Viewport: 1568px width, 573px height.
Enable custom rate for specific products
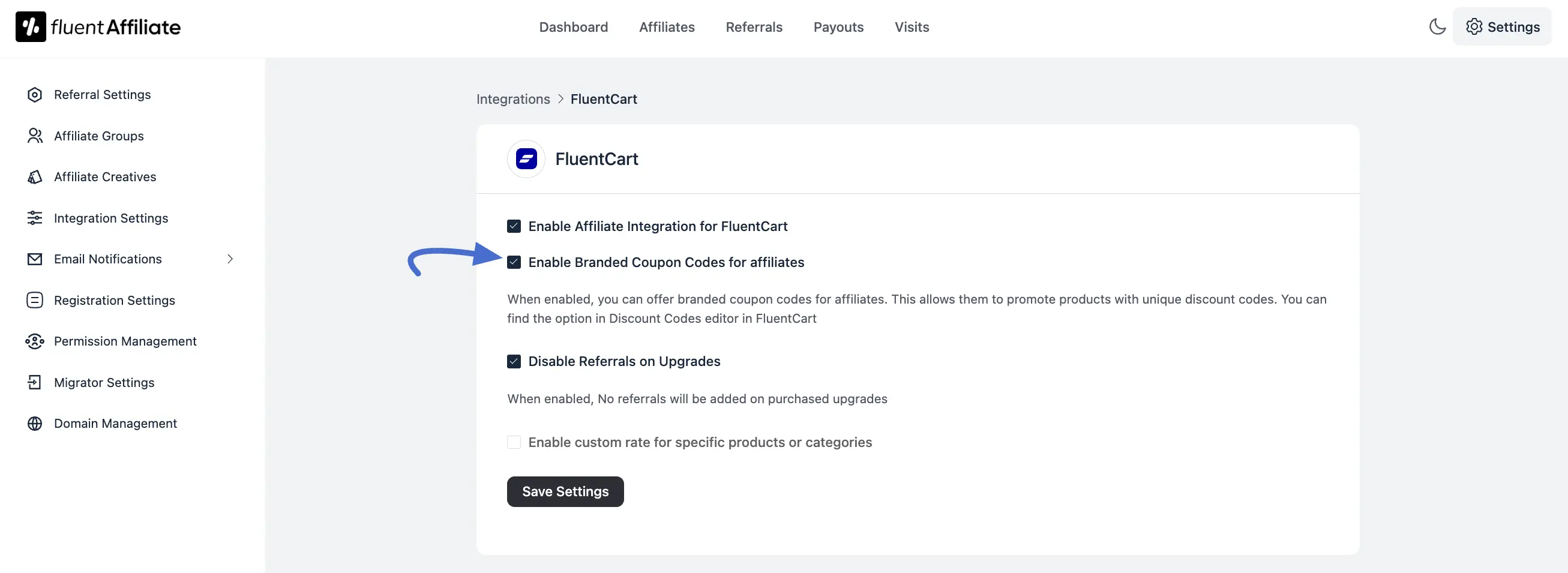pyautogui.click(x=514, y=443)
